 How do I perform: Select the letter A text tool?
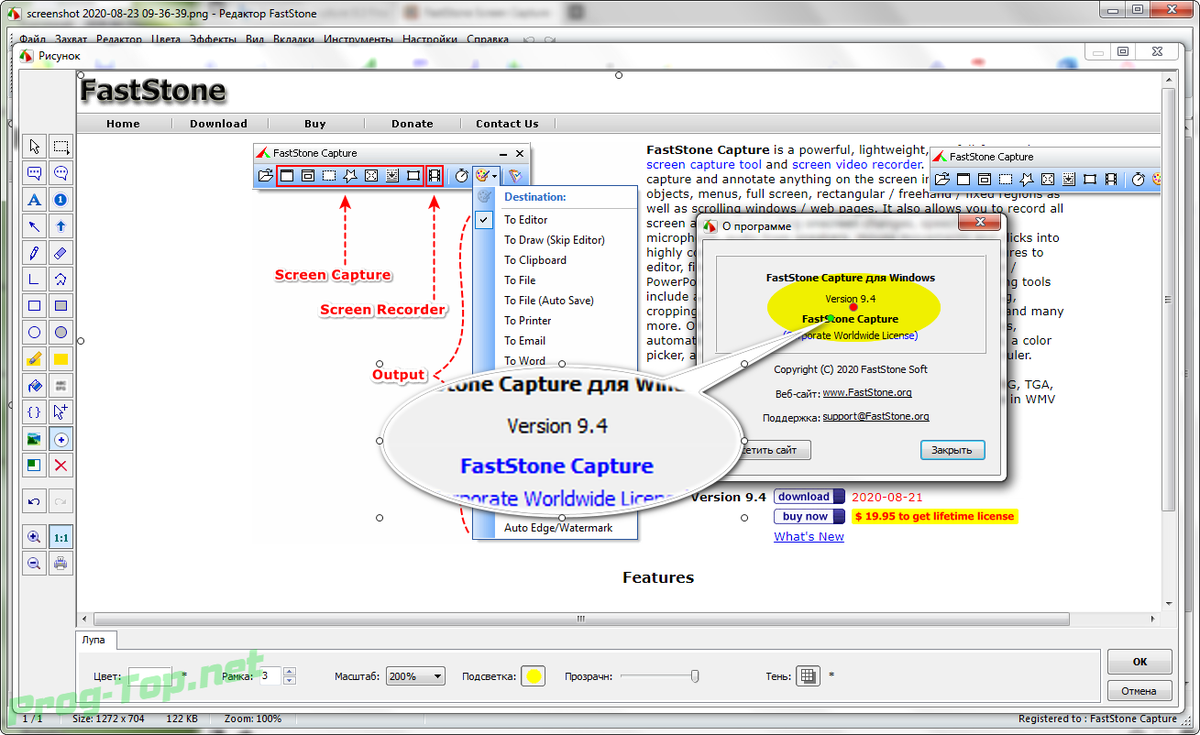click(x=35, y=200)
